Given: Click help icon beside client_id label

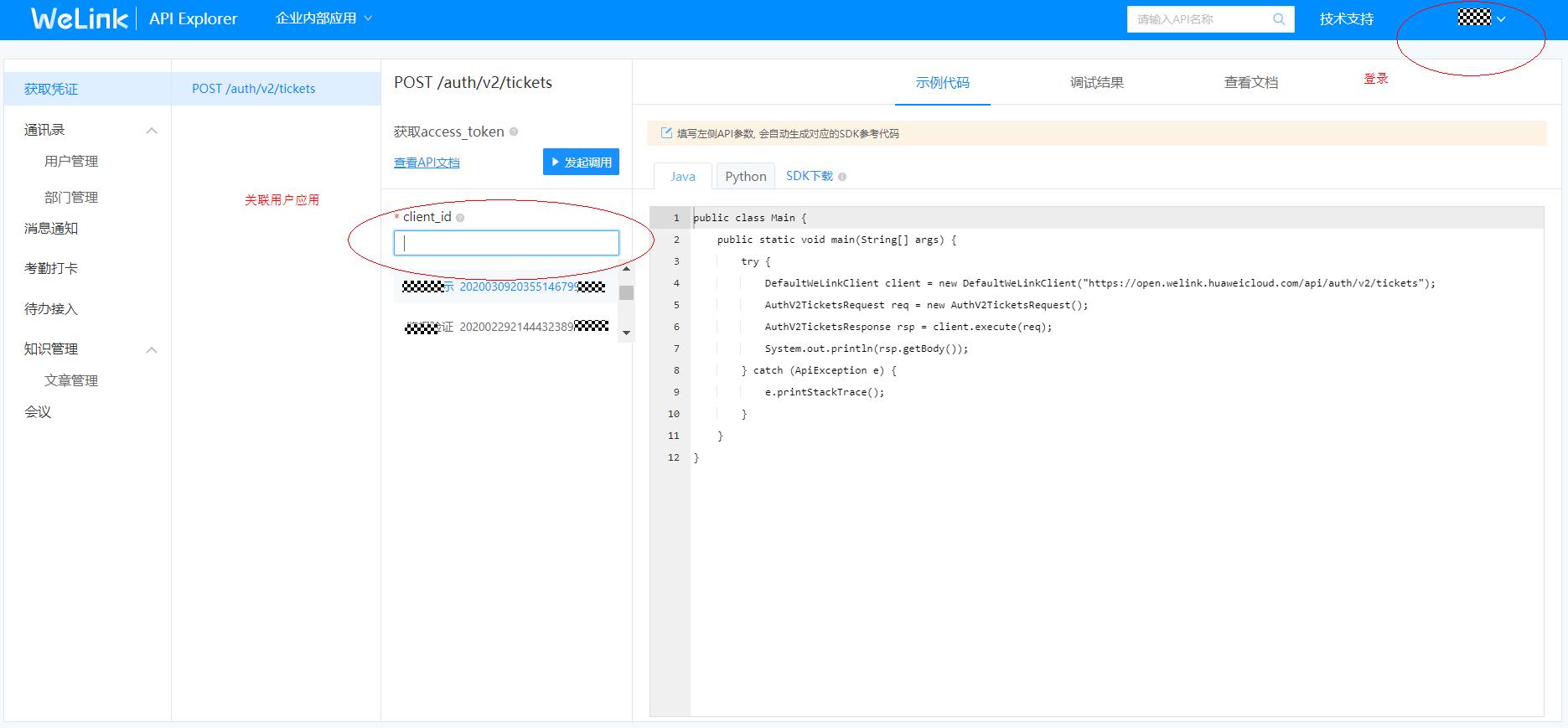Looking at the screenshot, I should [x=460, y=217].
